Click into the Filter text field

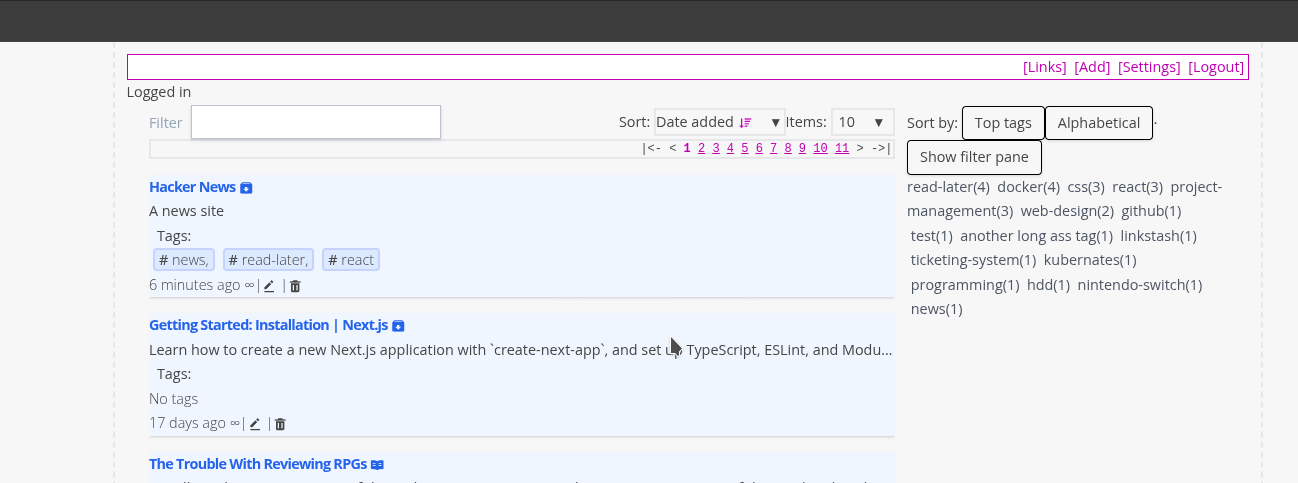315,122
